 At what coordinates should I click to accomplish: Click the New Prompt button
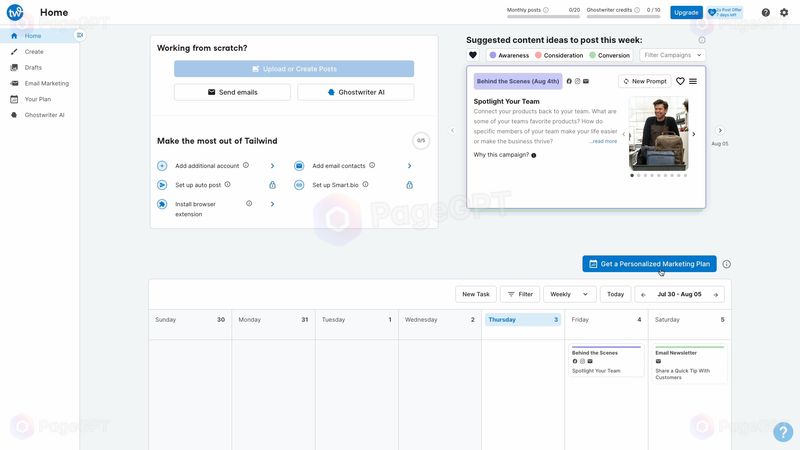[645, 81]
